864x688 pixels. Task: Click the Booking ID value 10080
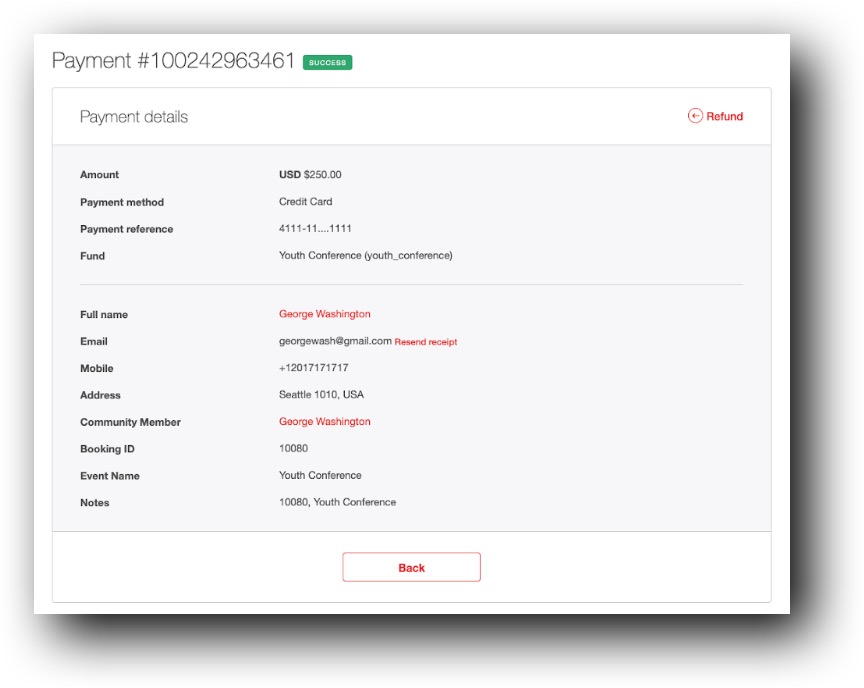(x=292, y=448)
